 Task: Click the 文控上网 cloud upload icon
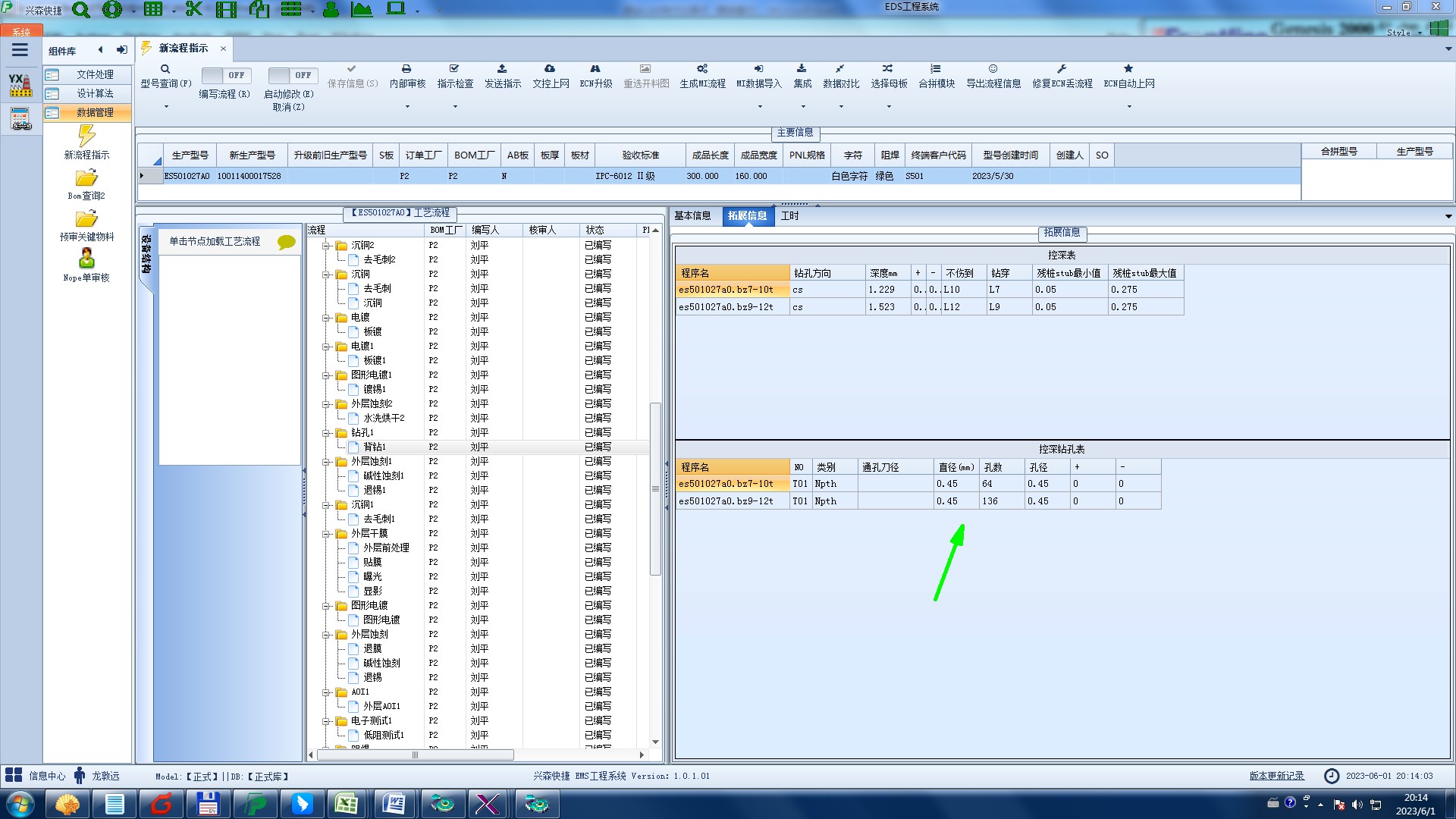click(x=550, y=69)
